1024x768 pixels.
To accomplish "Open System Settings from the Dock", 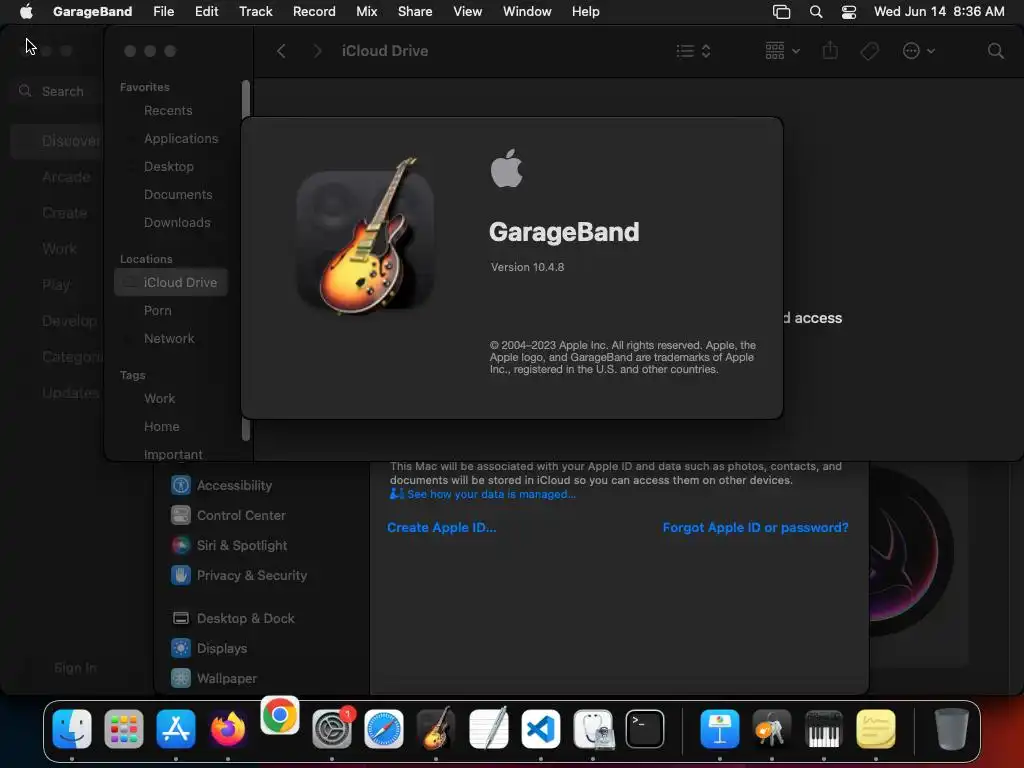I will pos(332,728).
